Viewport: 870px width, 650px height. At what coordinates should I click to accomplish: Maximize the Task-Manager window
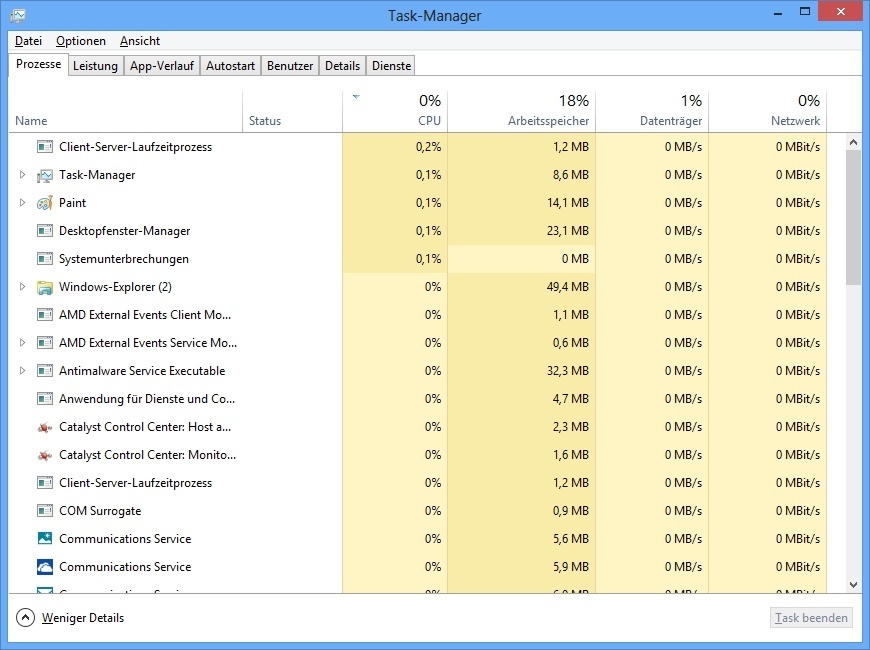pos(805,12)
